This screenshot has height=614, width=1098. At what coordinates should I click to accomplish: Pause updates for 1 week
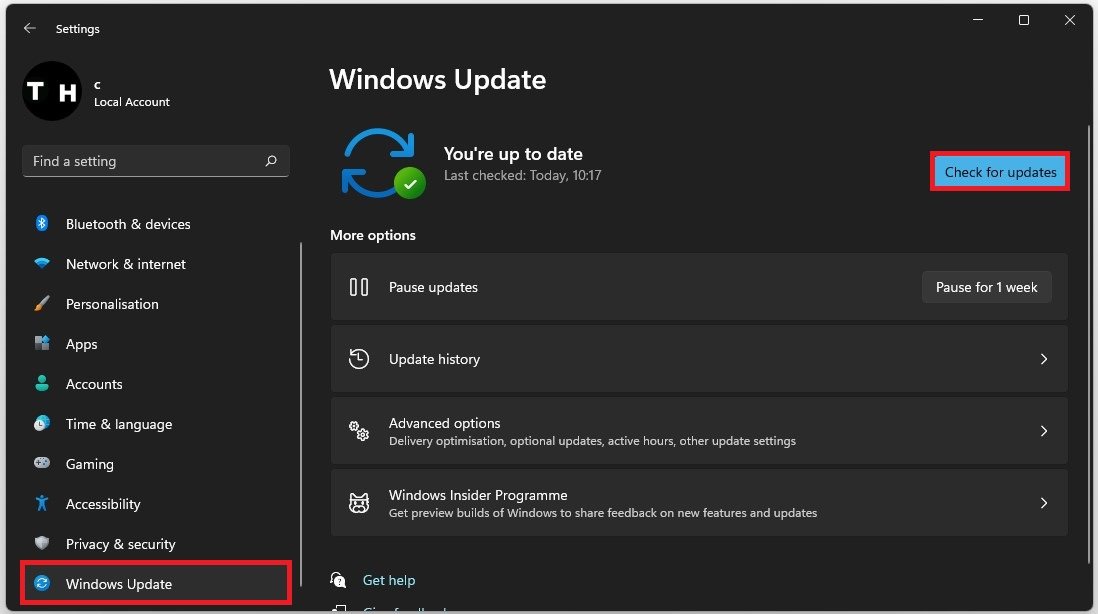coord(987,287)
